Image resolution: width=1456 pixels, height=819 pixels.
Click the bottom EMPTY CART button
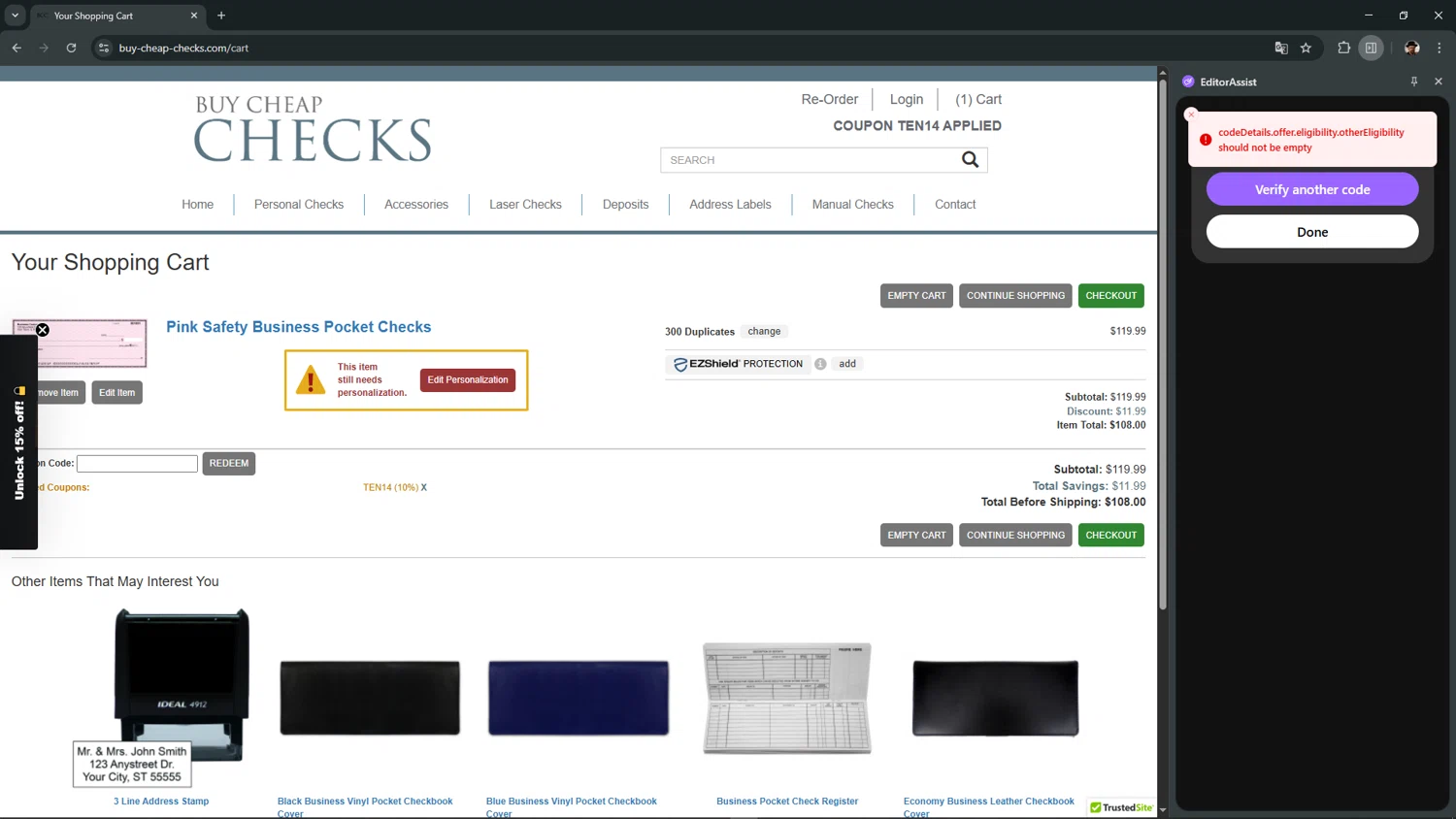[x=916, y=535]
